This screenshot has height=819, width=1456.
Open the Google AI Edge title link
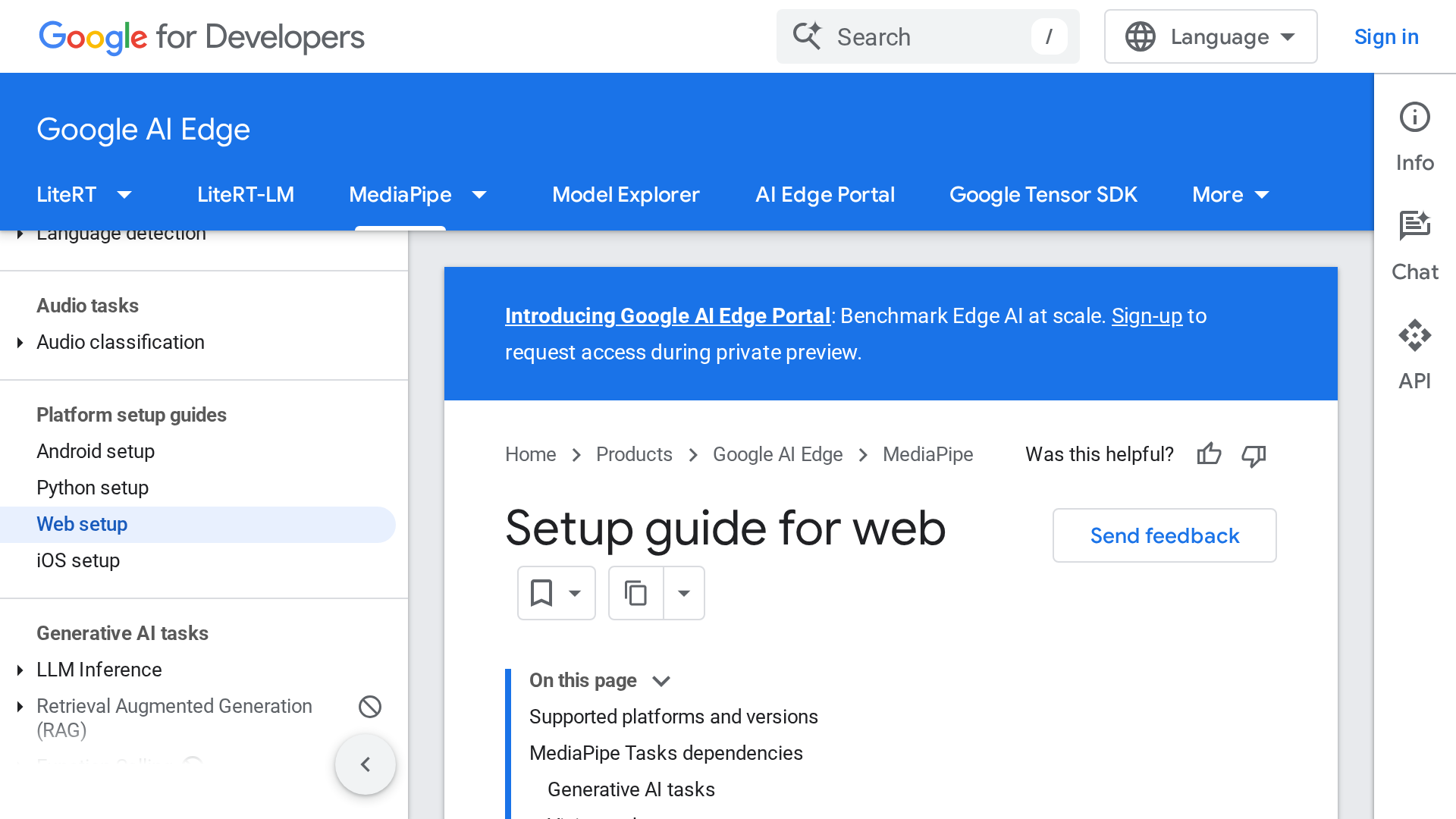point(143,130)
